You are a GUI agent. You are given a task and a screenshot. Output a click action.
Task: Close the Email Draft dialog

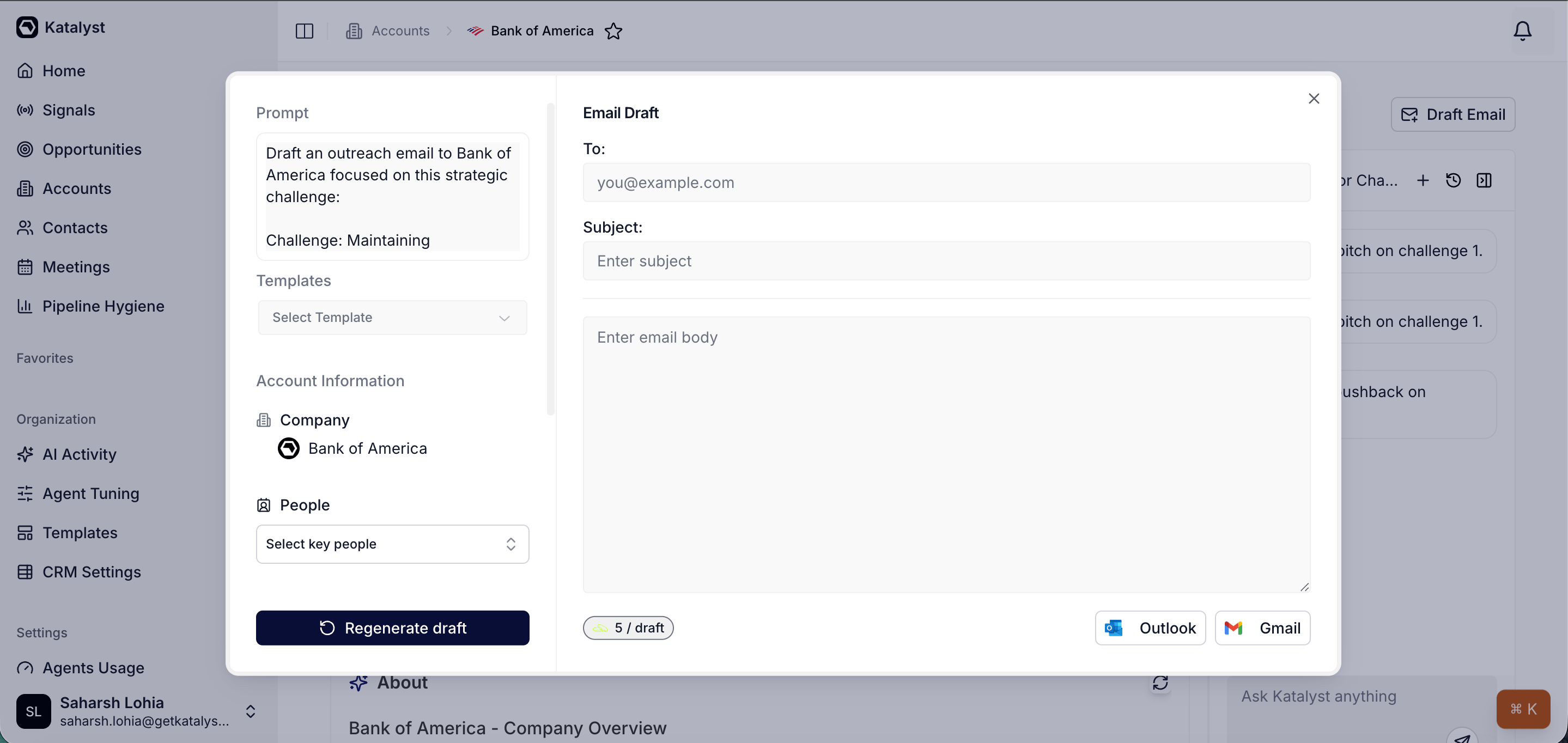click(x=1314, y=99)
